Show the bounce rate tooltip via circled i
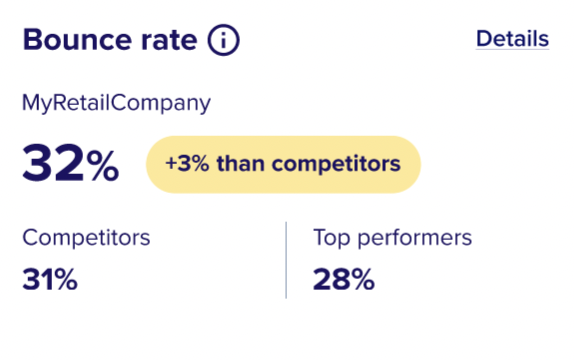 coord(224,40)
